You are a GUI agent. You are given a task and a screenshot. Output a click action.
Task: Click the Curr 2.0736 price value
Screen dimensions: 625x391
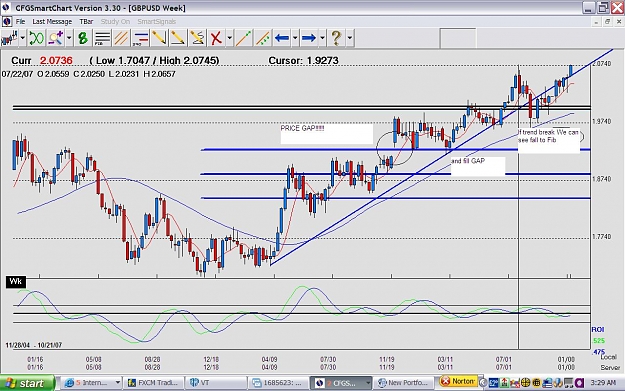56,61
